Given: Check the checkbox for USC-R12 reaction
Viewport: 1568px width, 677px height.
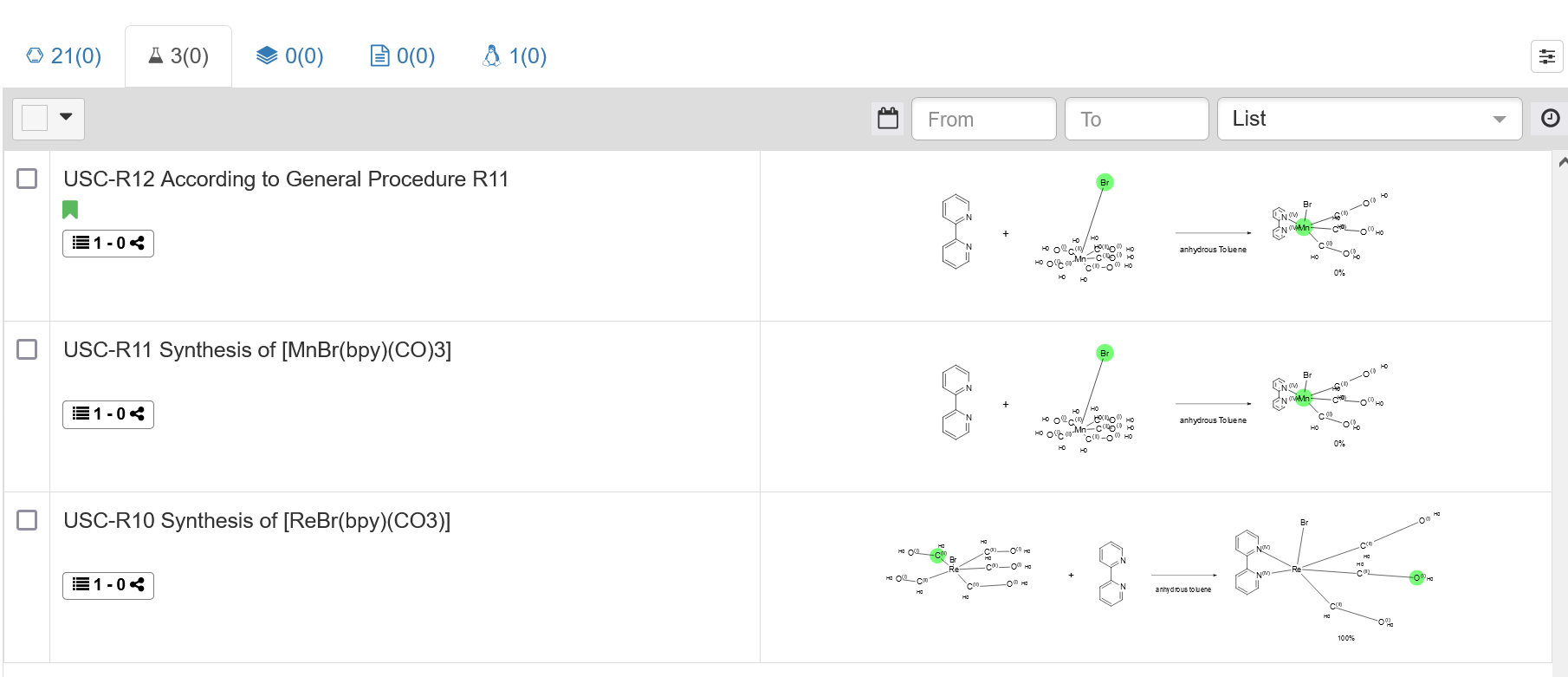Looking at the screenshot, I should click(x=27, y=179).
